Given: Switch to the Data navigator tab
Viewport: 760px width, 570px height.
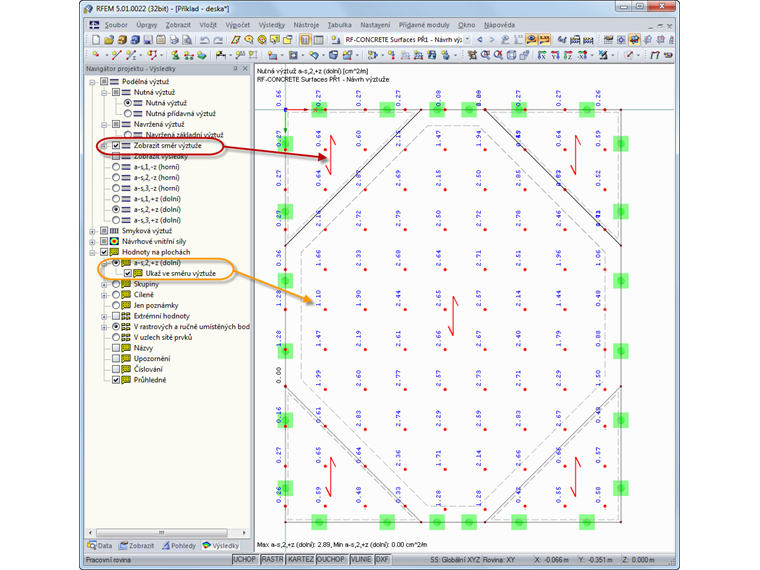Looking at the screenshot, I should [x=100, y=545].
